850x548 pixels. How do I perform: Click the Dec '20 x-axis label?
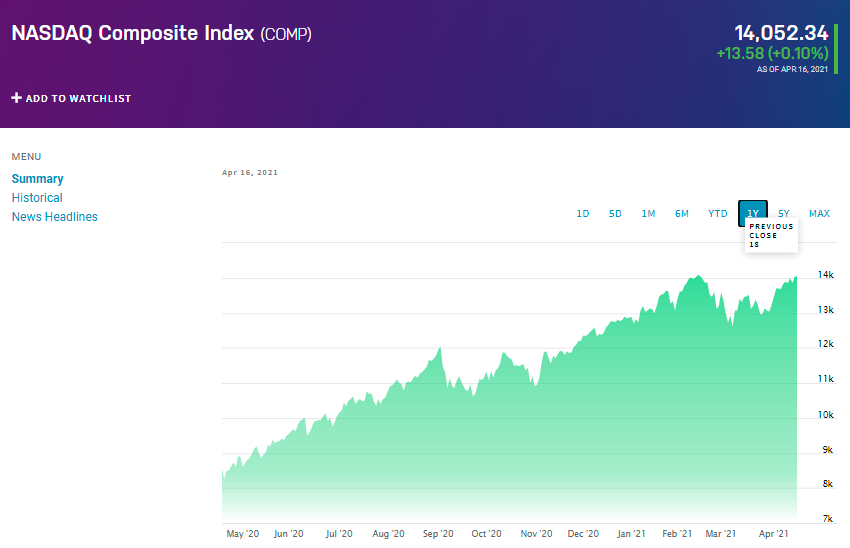click(x=583, y=534)
